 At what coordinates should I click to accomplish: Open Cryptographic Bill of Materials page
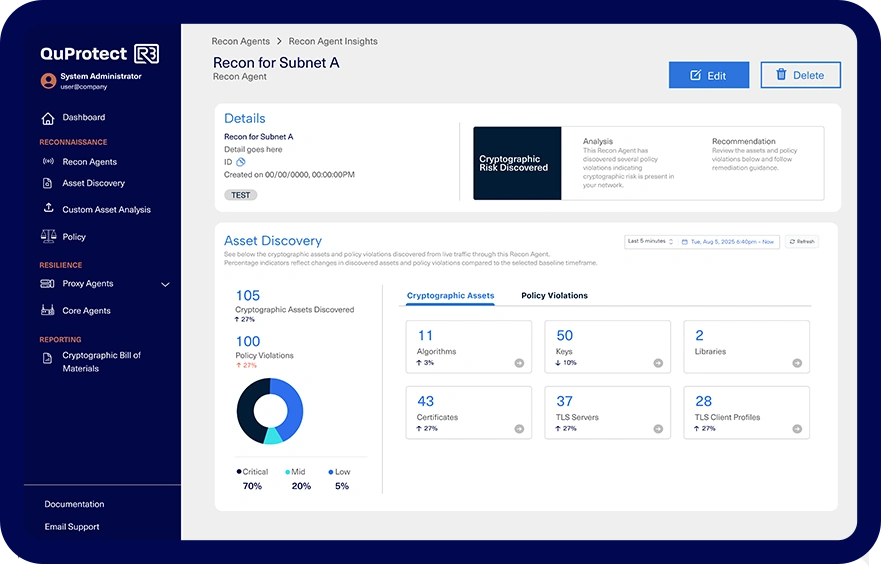[101, 362]
